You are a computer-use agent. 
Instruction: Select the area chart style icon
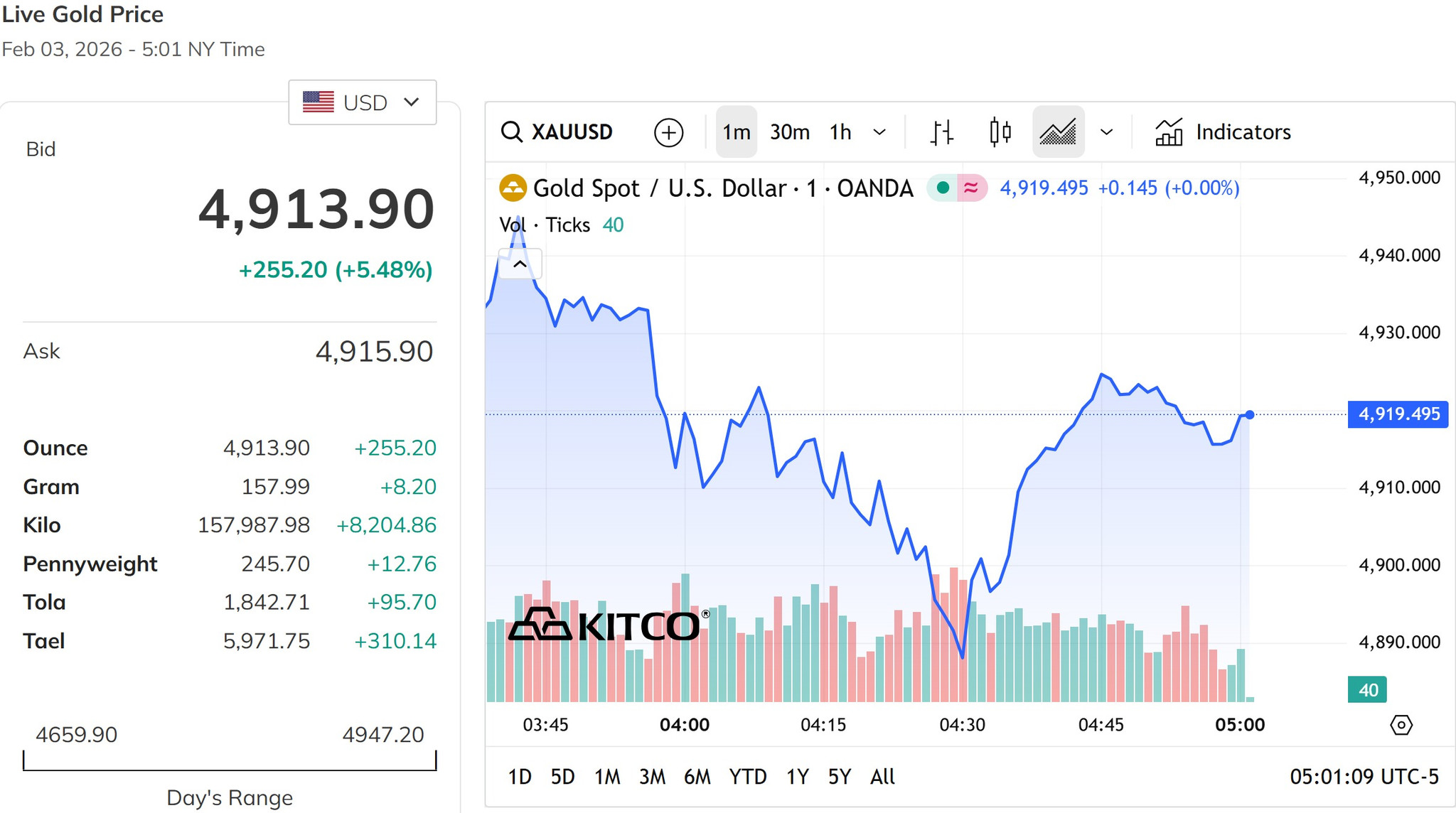click(x=1058, y=132)
